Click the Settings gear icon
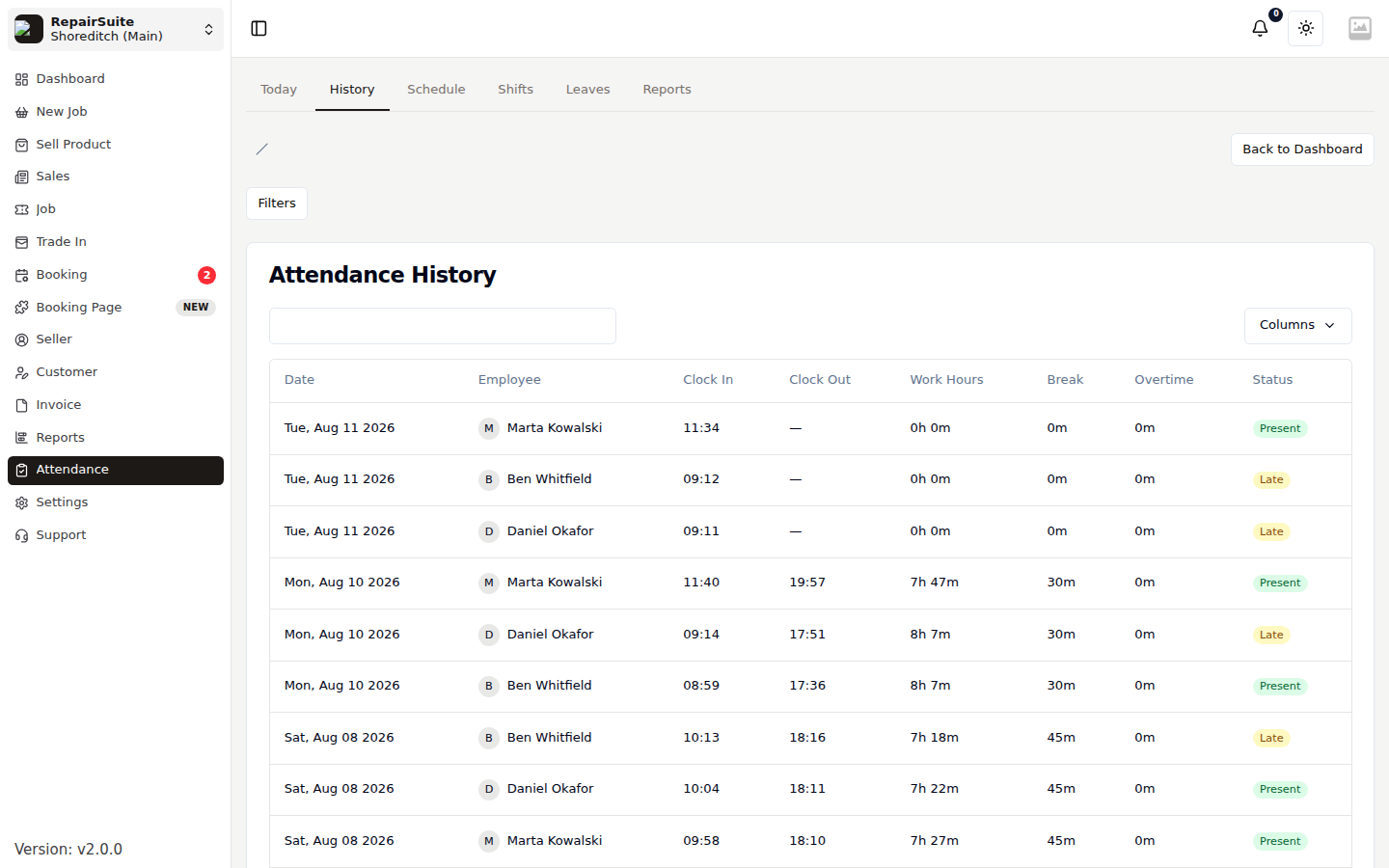 click(21, 502)
